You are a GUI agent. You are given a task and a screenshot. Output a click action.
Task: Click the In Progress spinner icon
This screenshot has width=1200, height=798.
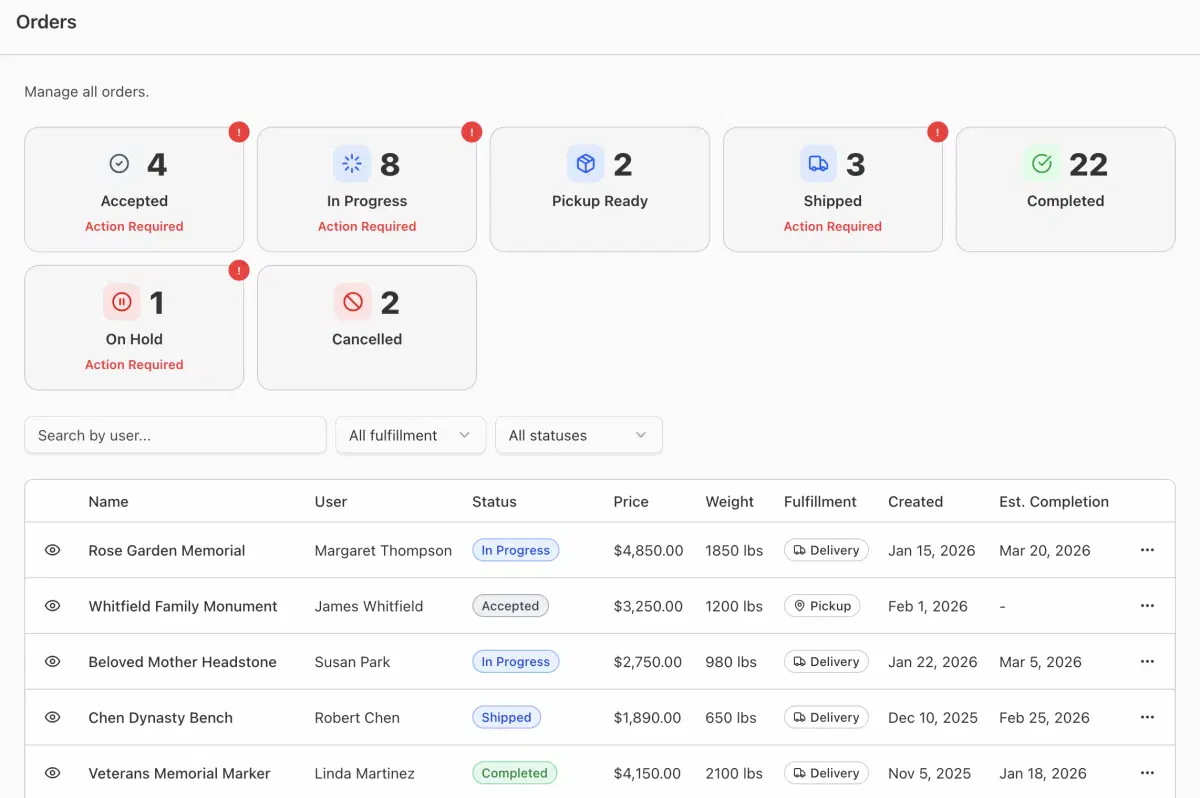click(353, 163)
